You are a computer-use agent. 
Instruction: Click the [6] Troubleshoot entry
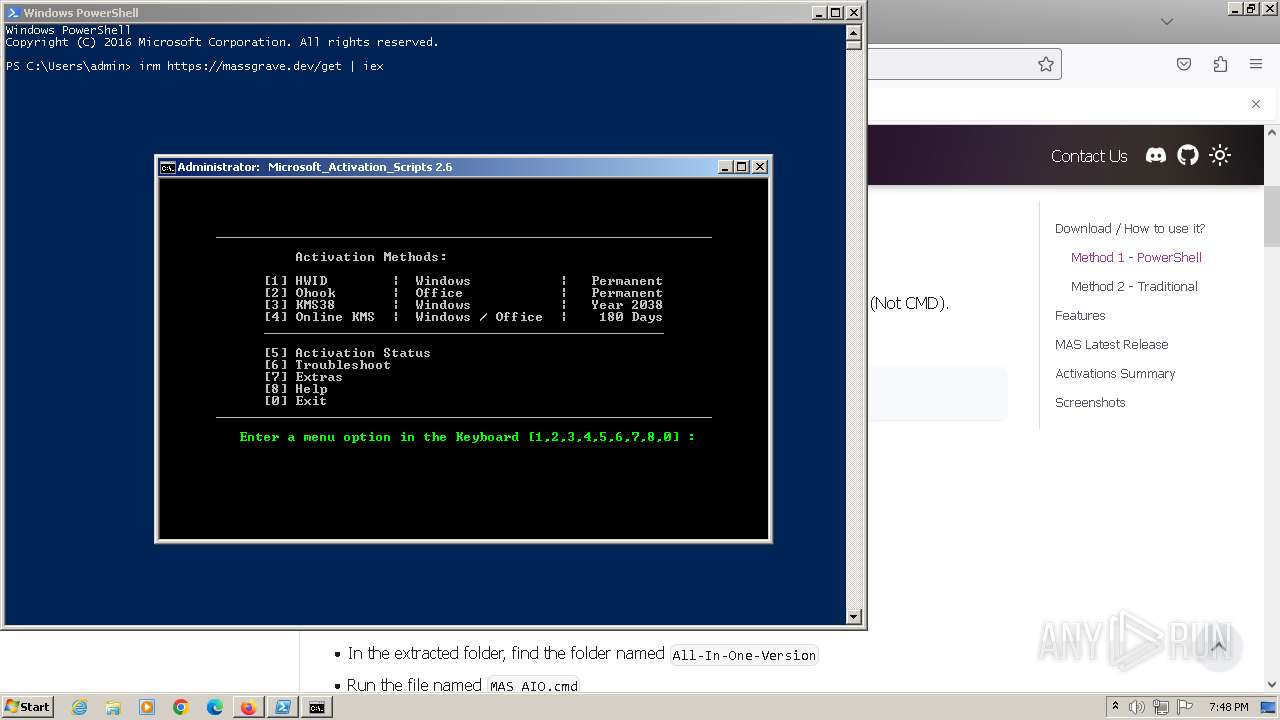pos(327,365)
